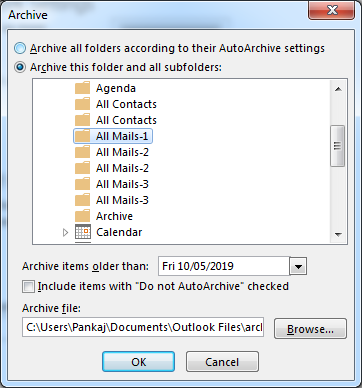Screen dimensions: 362x388
Task: Click the Agenda folder icon
Action: [x=82, y=88]
